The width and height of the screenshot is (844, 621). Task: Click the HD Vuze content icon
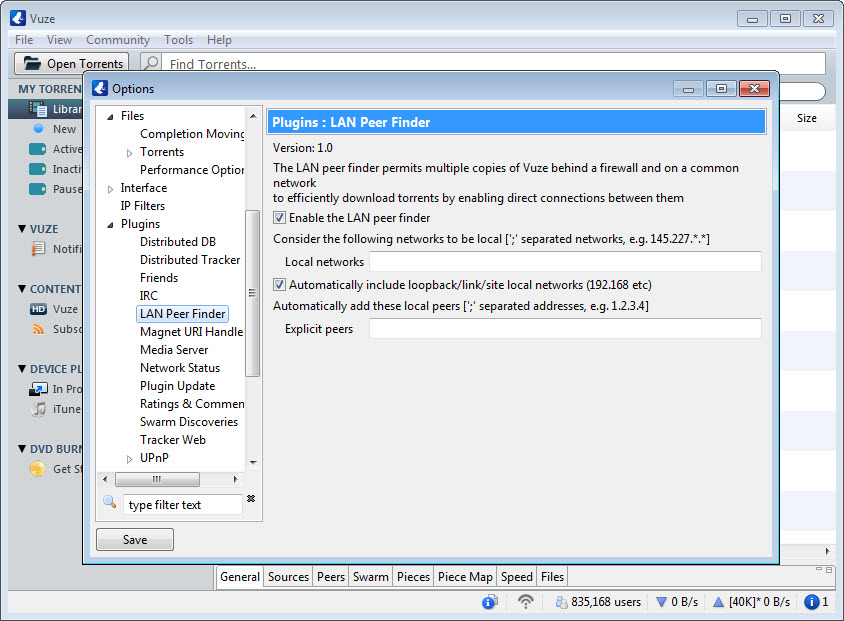(x=38, y=309)
